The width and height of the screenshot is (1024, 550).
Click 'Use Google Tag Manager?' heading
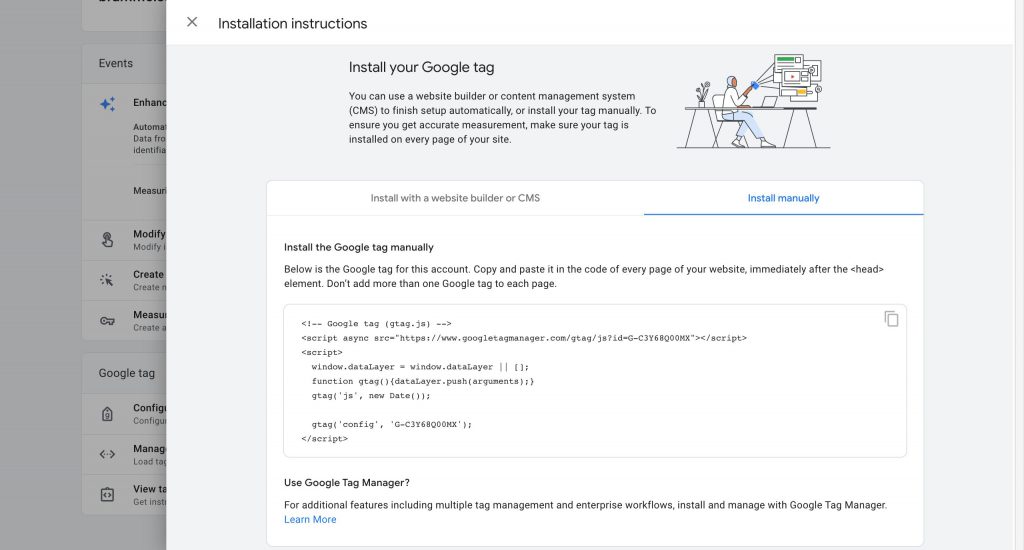click(x=347, y=483)
